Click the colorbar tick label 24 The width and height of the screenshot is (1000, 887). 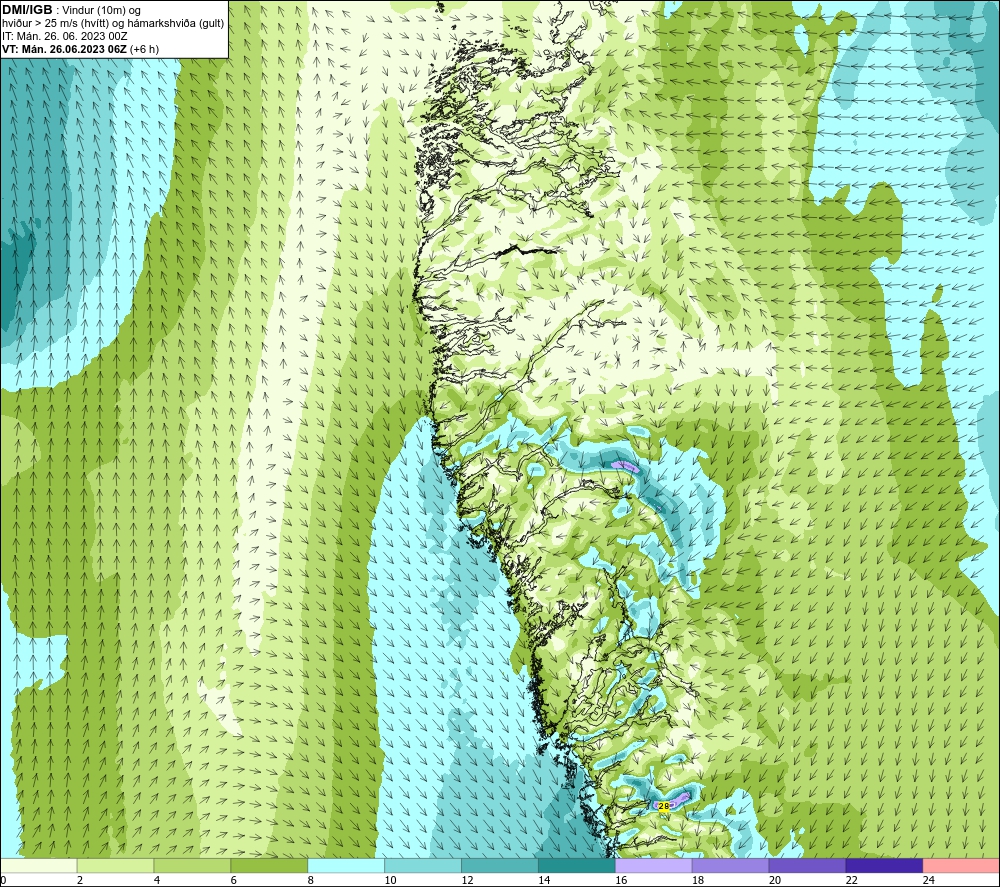click(929, 880)
